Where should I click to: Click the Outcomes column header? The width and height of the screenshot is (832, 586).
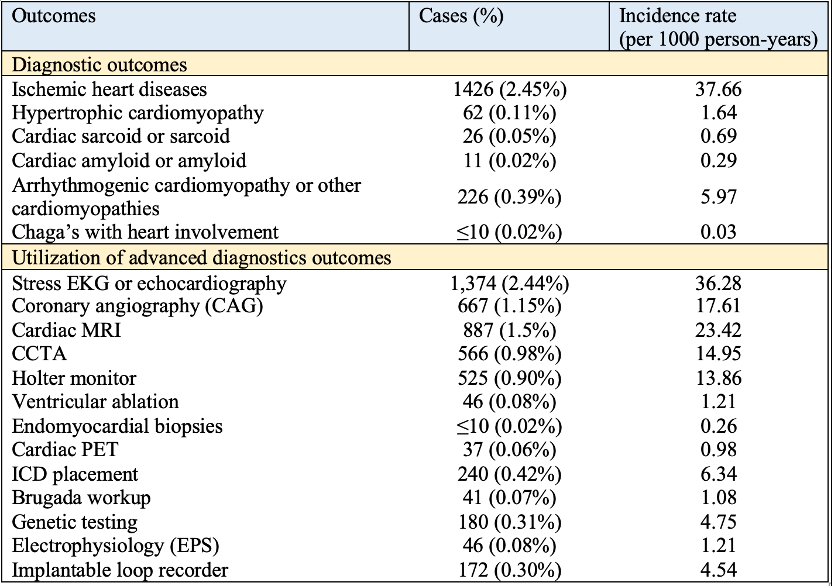pyautogui.click(x=53, y=17)
